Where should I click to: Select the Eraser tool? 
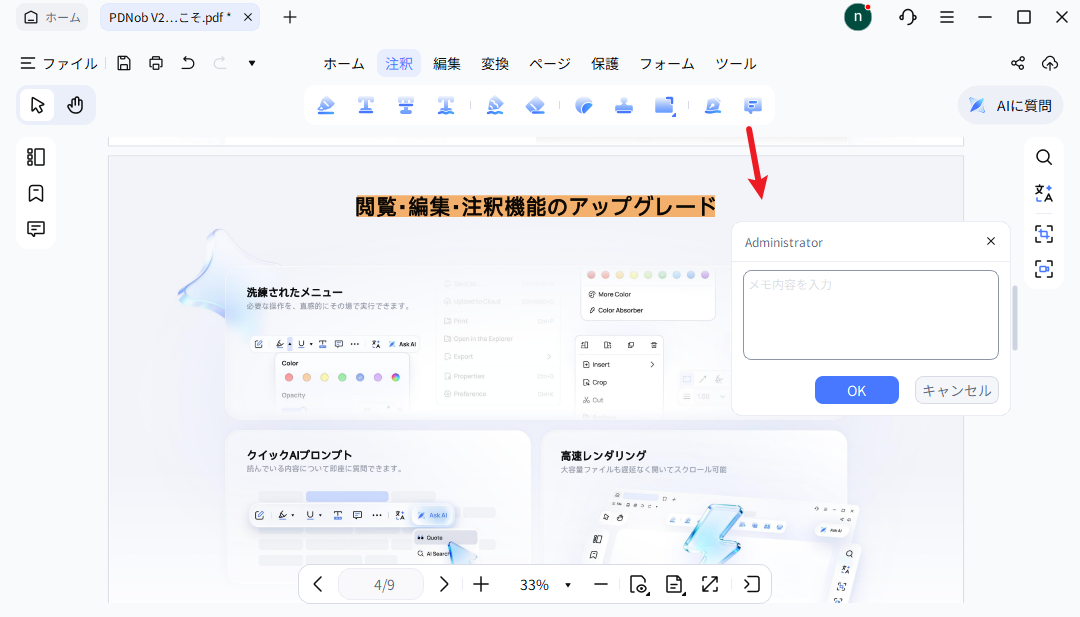click(x=536, y=105)
